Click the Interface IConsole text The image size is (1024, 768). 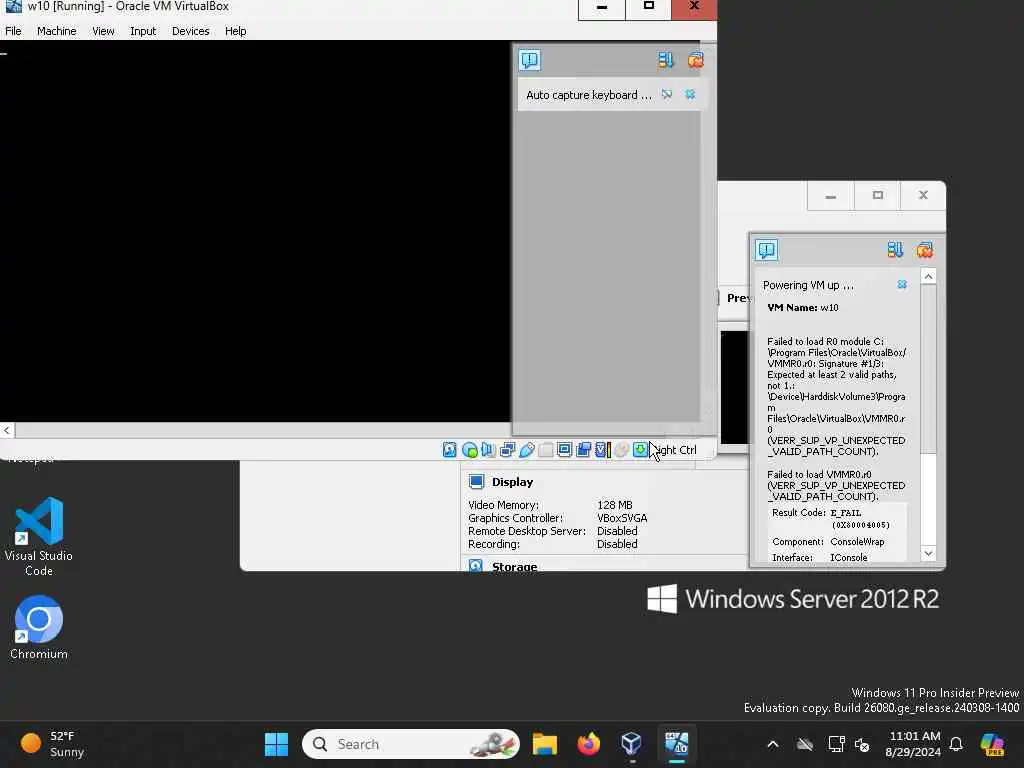point(848,557)
